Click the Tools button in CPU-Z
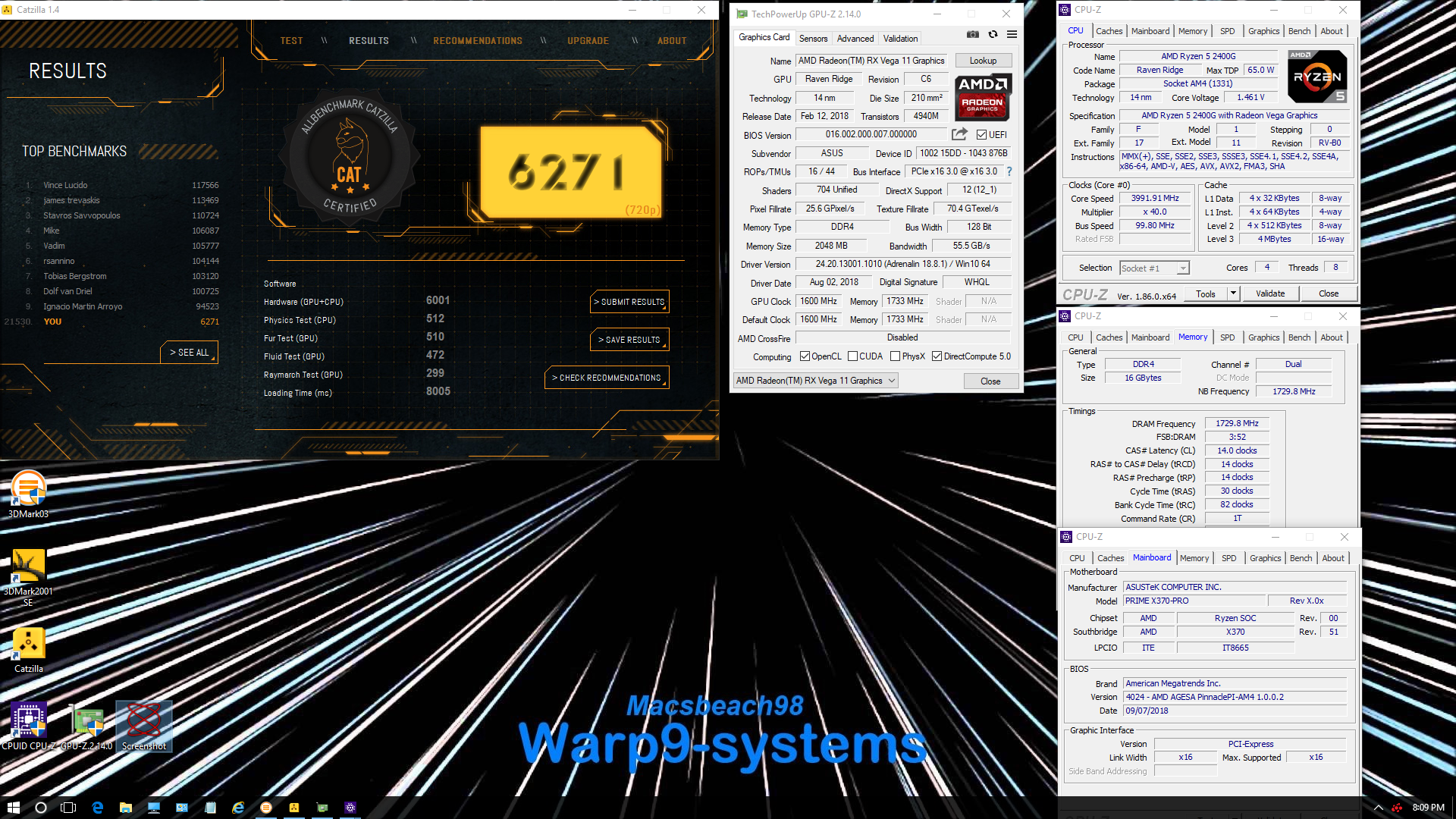Screen dimensions: 1456x819 pyautogui.click(x=1206, y=293)
